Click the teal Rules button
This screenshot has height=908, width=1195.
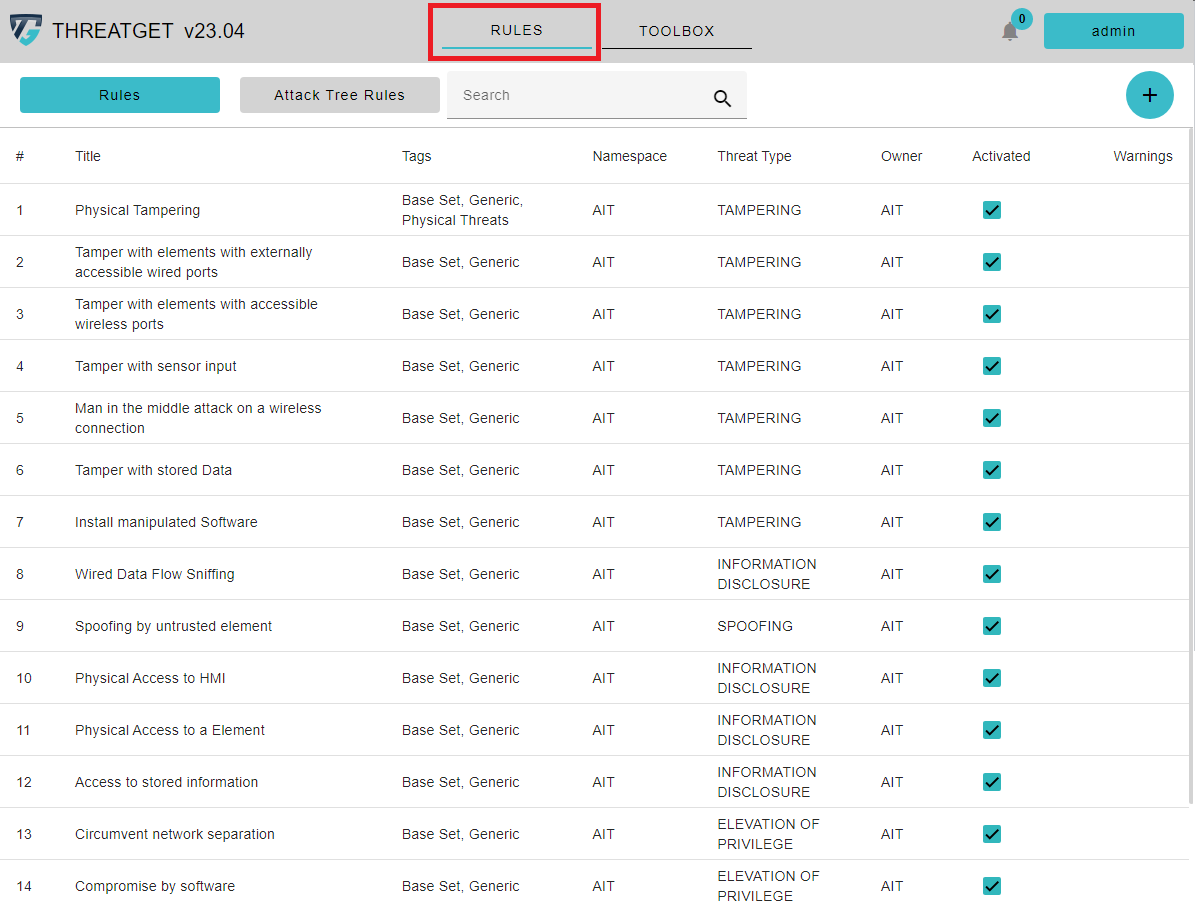(x=119, y=95)
